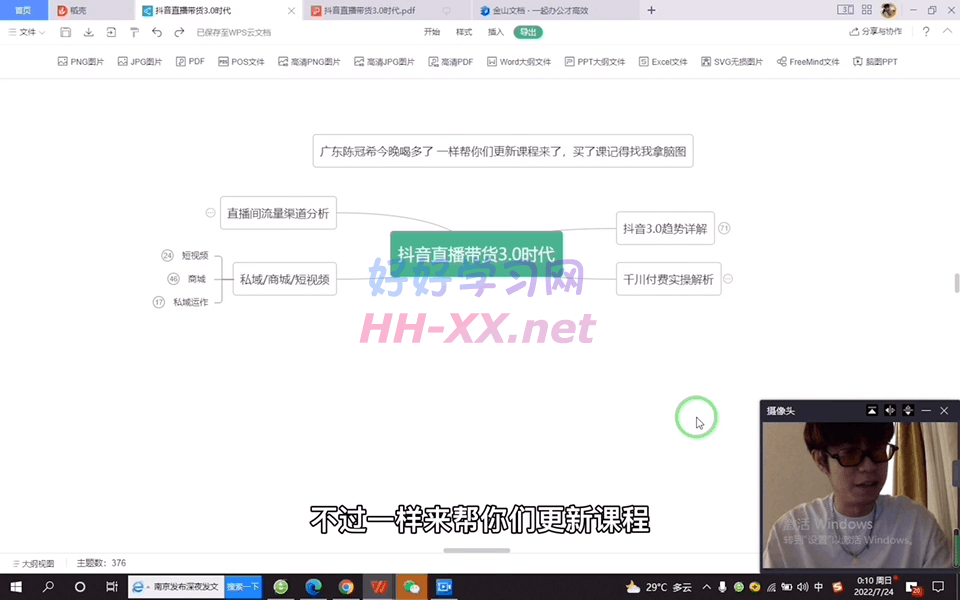
Task: Export as 脑图PPT
Action: point(876,62)
